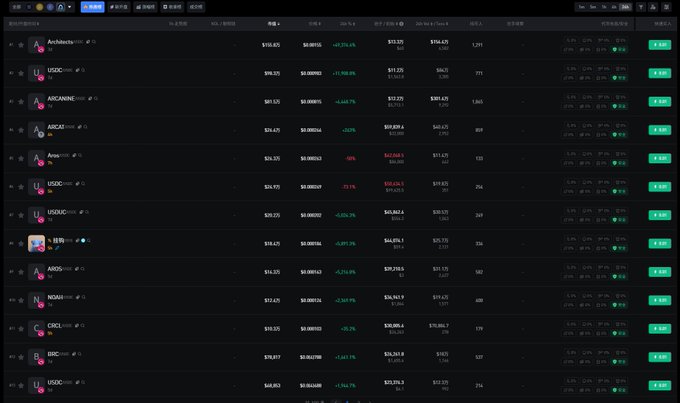This screenshot has width=680, height=403.
Task: Click the CRCL token C avatar
Action: 36,329
